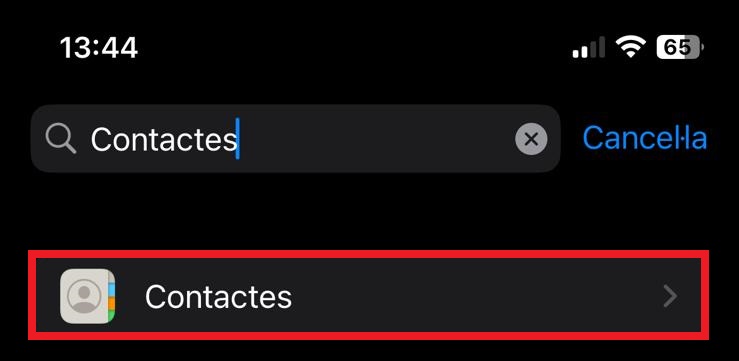739x361 pixels.
Task: Clear the search text with the X icon
Action: pos(531,139)
